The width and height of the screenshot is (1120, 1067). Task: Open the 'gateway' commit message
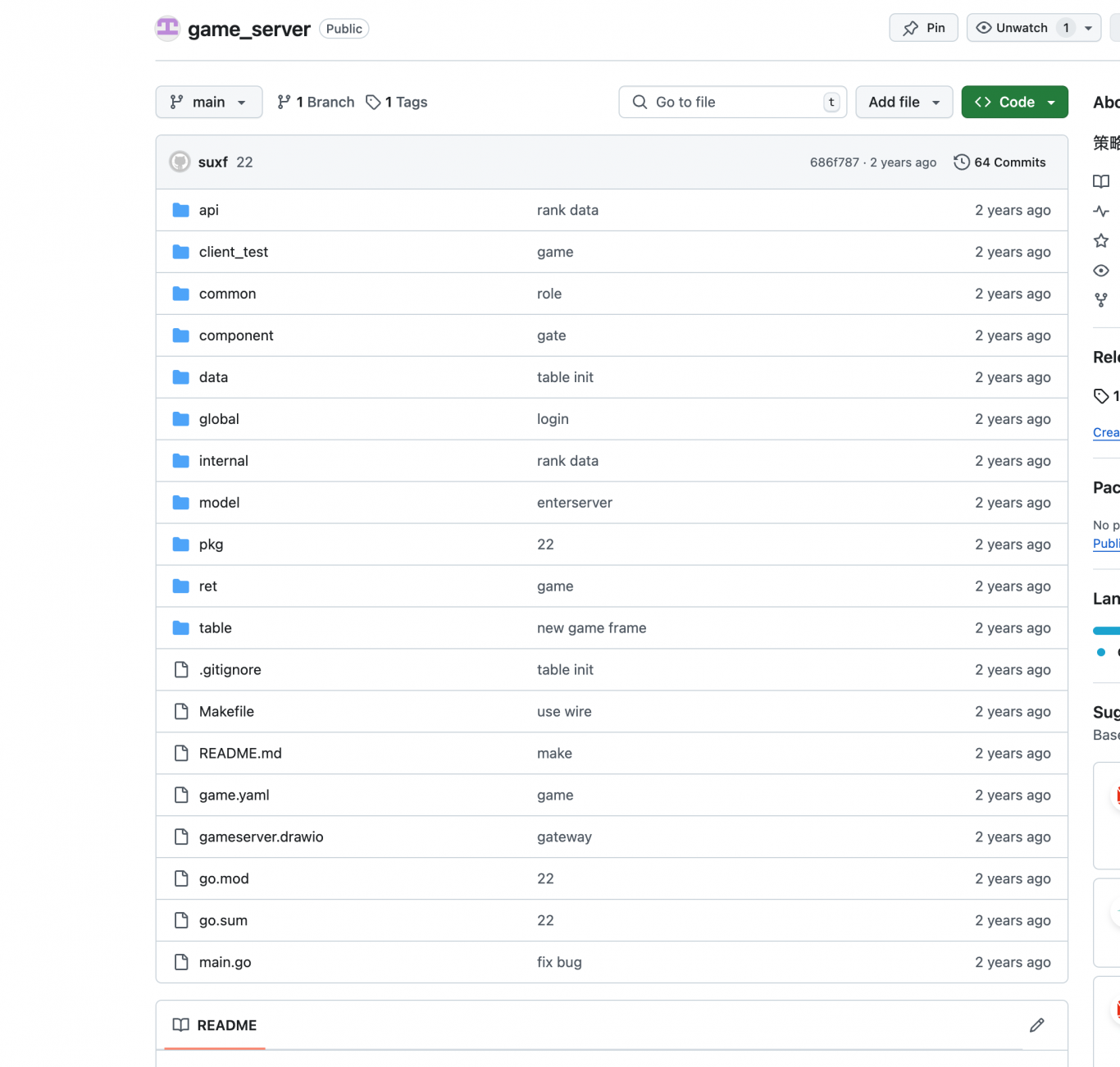(x=564, y=837)
